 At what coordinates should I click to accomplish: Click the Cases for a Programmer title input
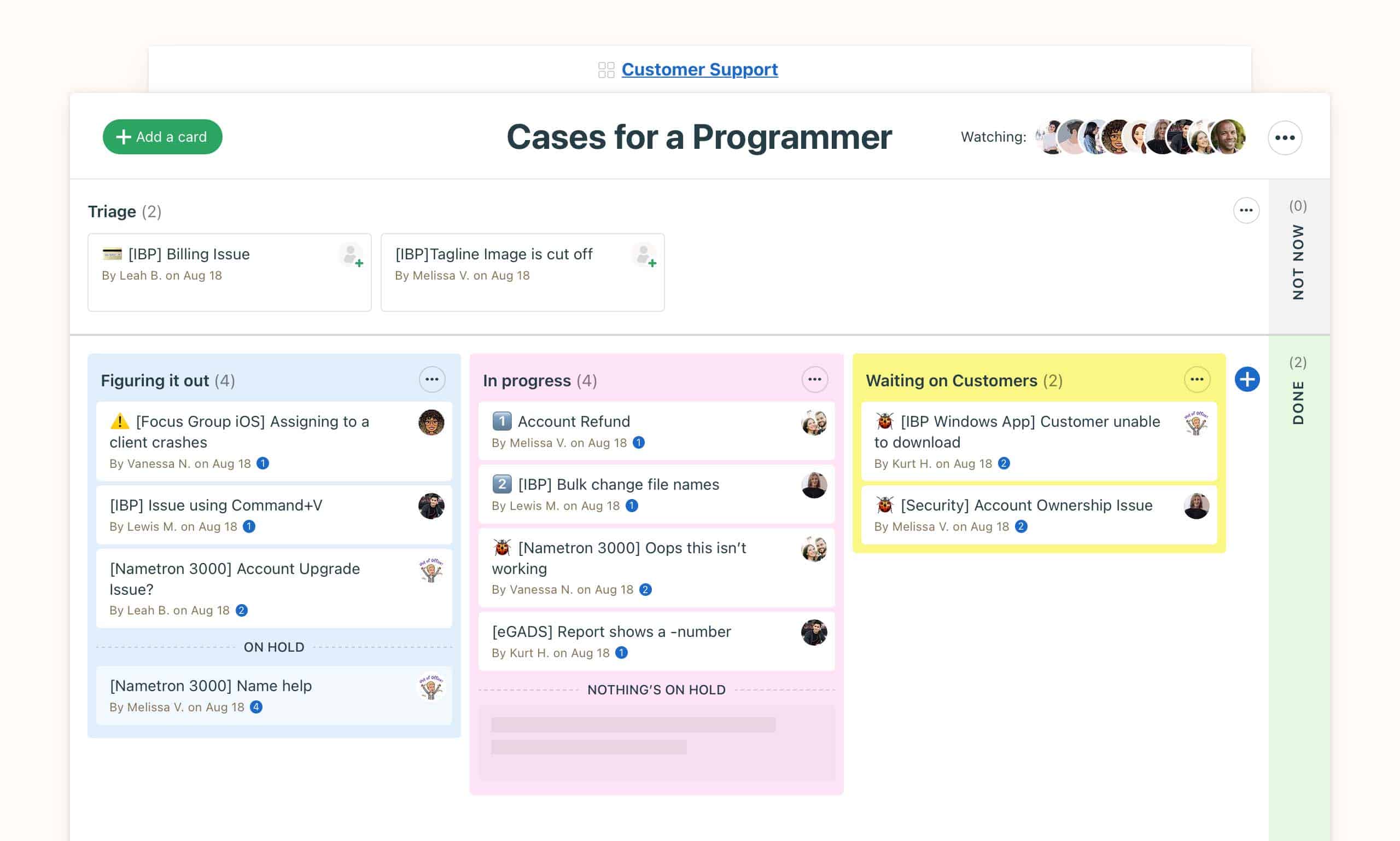coord(699,137)
